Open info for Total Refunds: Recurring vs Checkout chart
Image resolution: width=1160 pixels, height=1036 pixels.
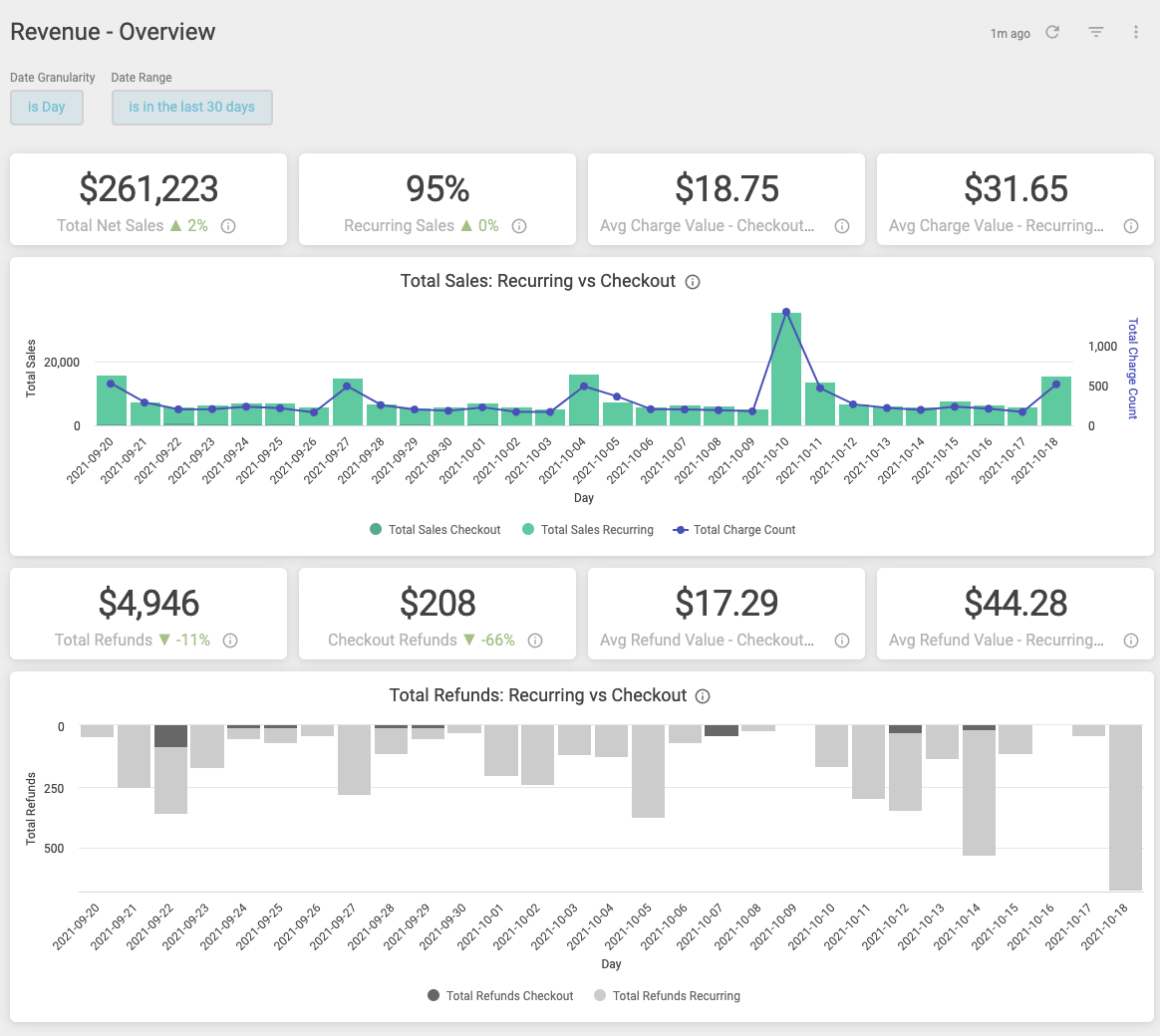click(703, 696)
